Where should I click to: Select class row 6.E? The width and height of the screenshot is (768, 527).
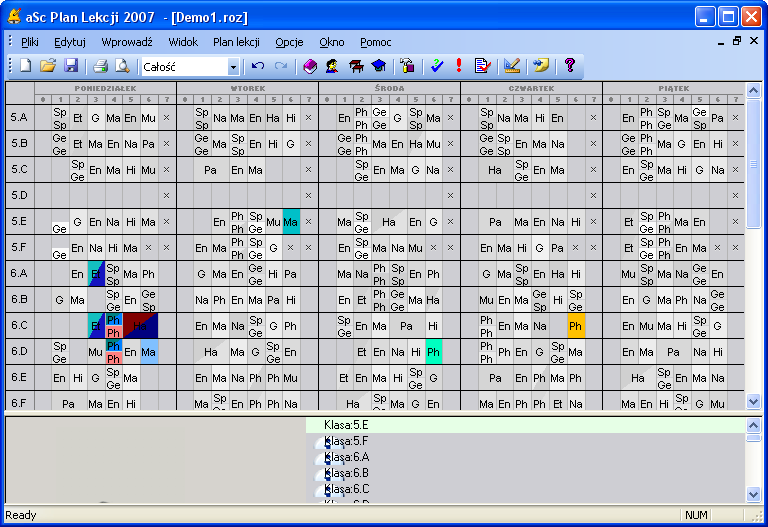point(20,378)
